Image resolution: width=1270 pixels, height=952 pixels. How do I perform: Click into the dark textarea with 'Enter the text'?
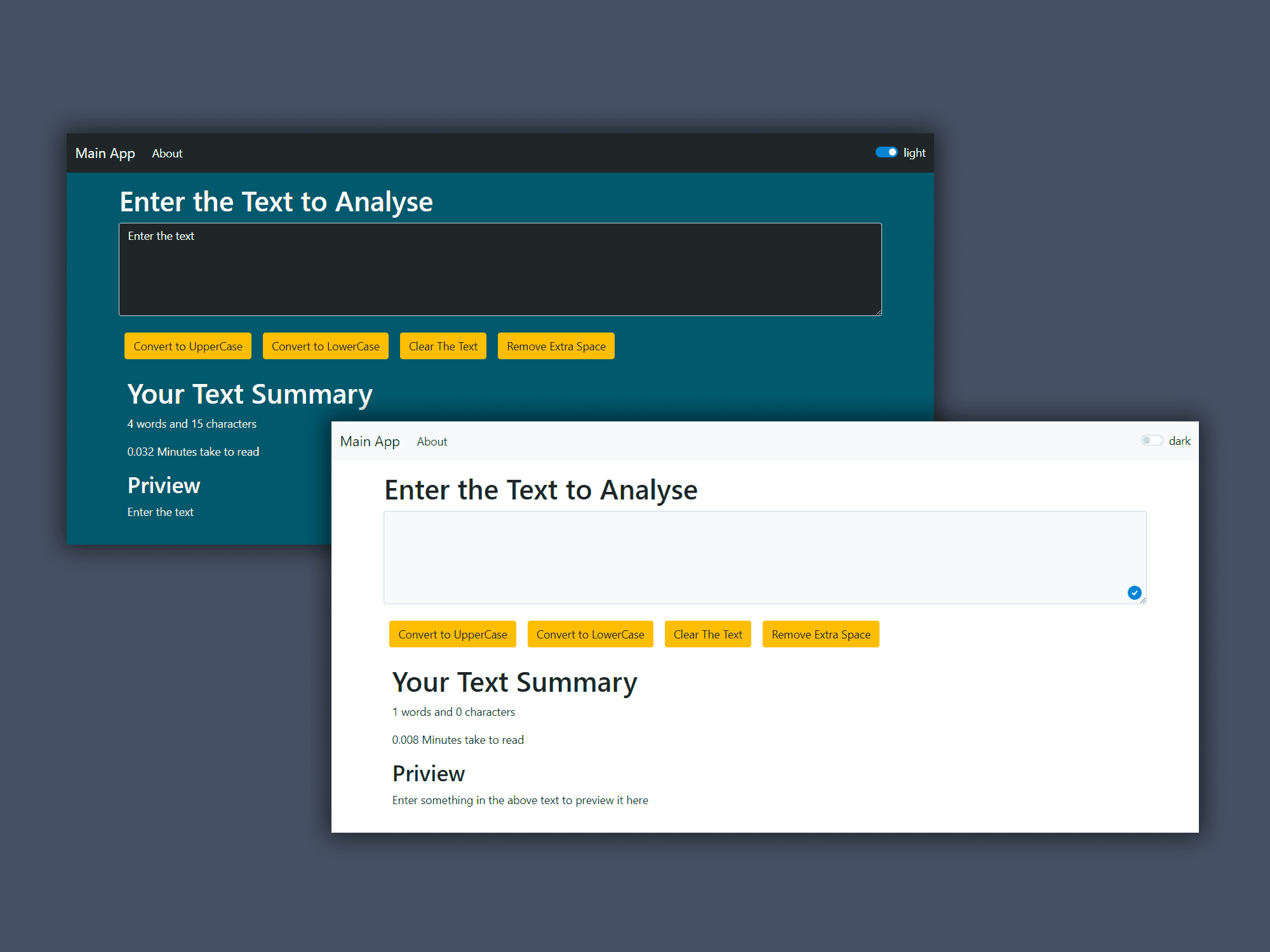click(x=500, y=270)
